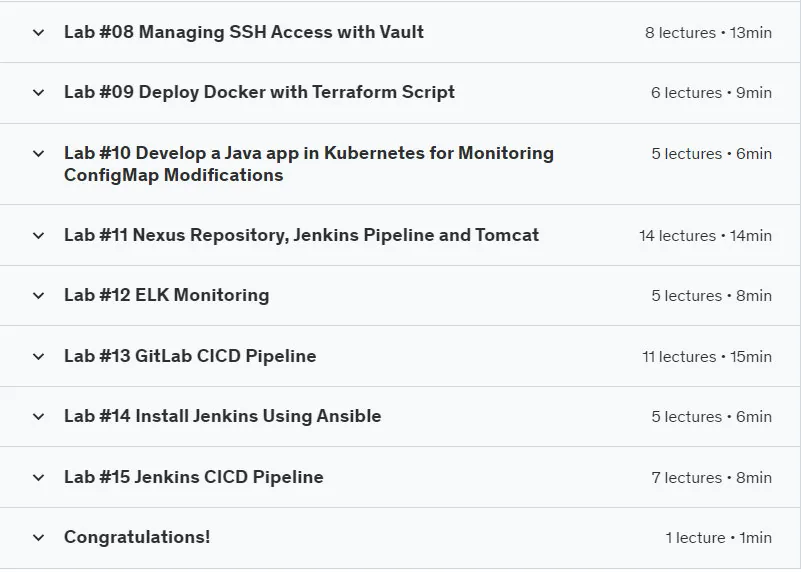Open Lab #10 Java app ConfigMap Modifications title
The width and height of the screenshot is (801, 572).
point(309,164)
